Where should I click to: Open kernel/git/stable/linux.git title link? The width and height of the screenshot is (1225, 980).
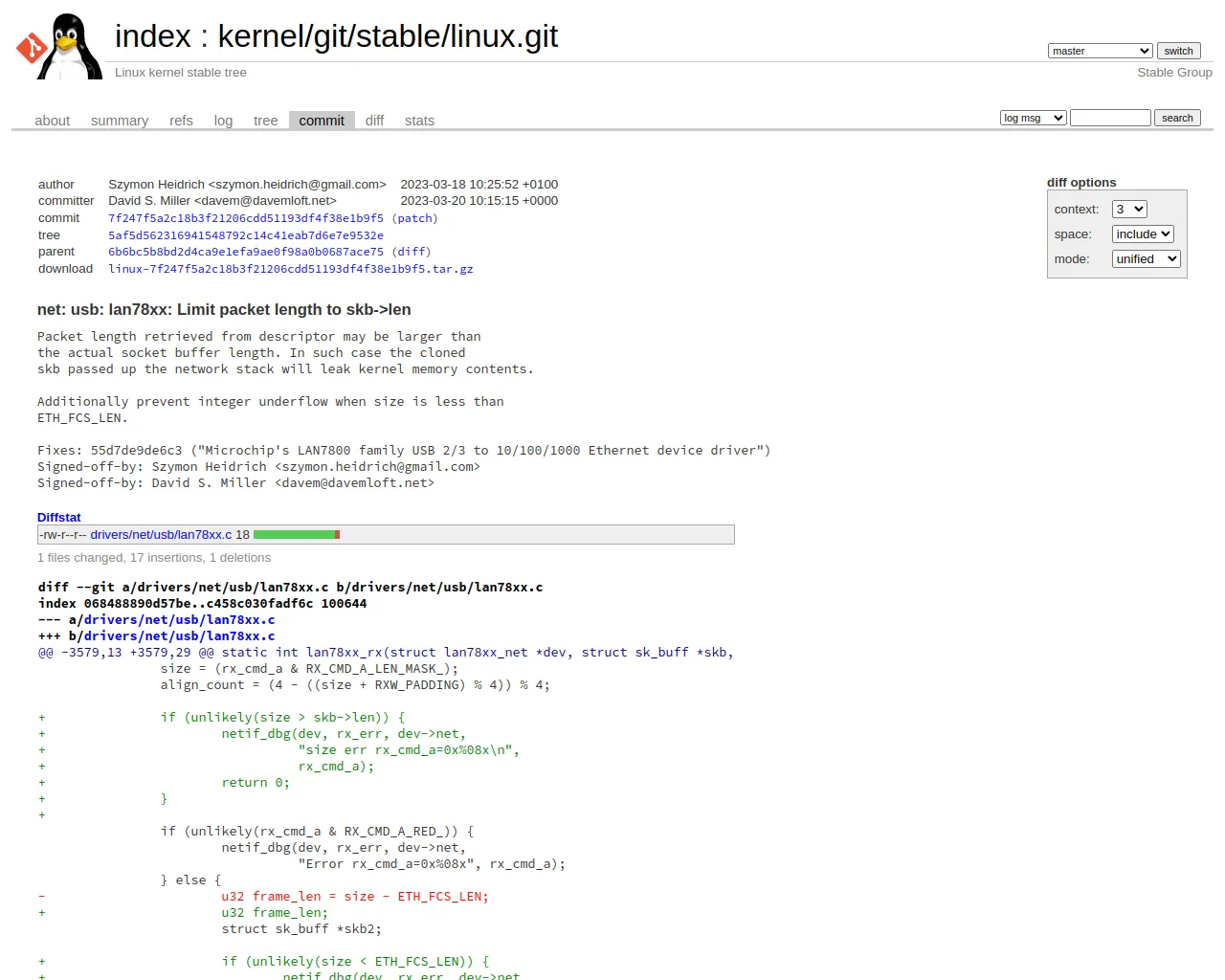(388, 36)
